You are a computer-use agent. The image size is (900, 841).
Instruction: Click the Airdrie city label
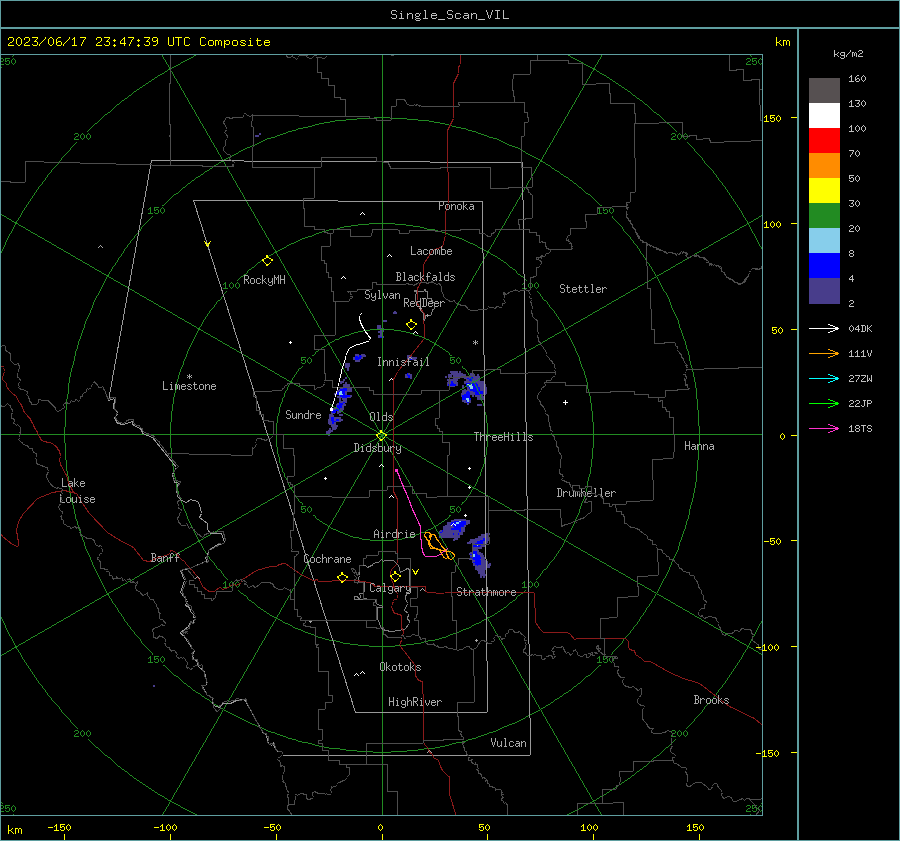394,534
